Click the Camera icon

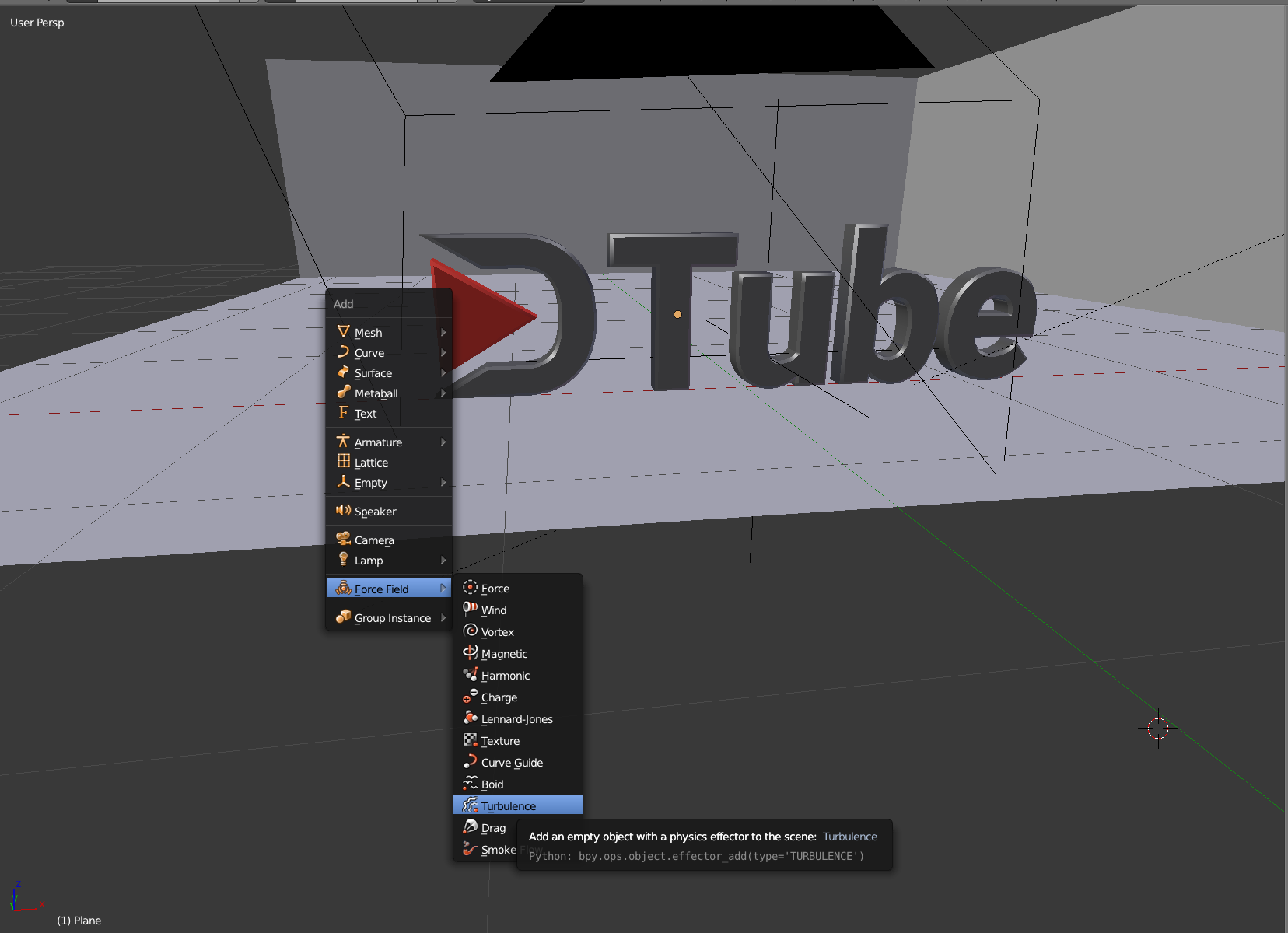tap(343, 540)
